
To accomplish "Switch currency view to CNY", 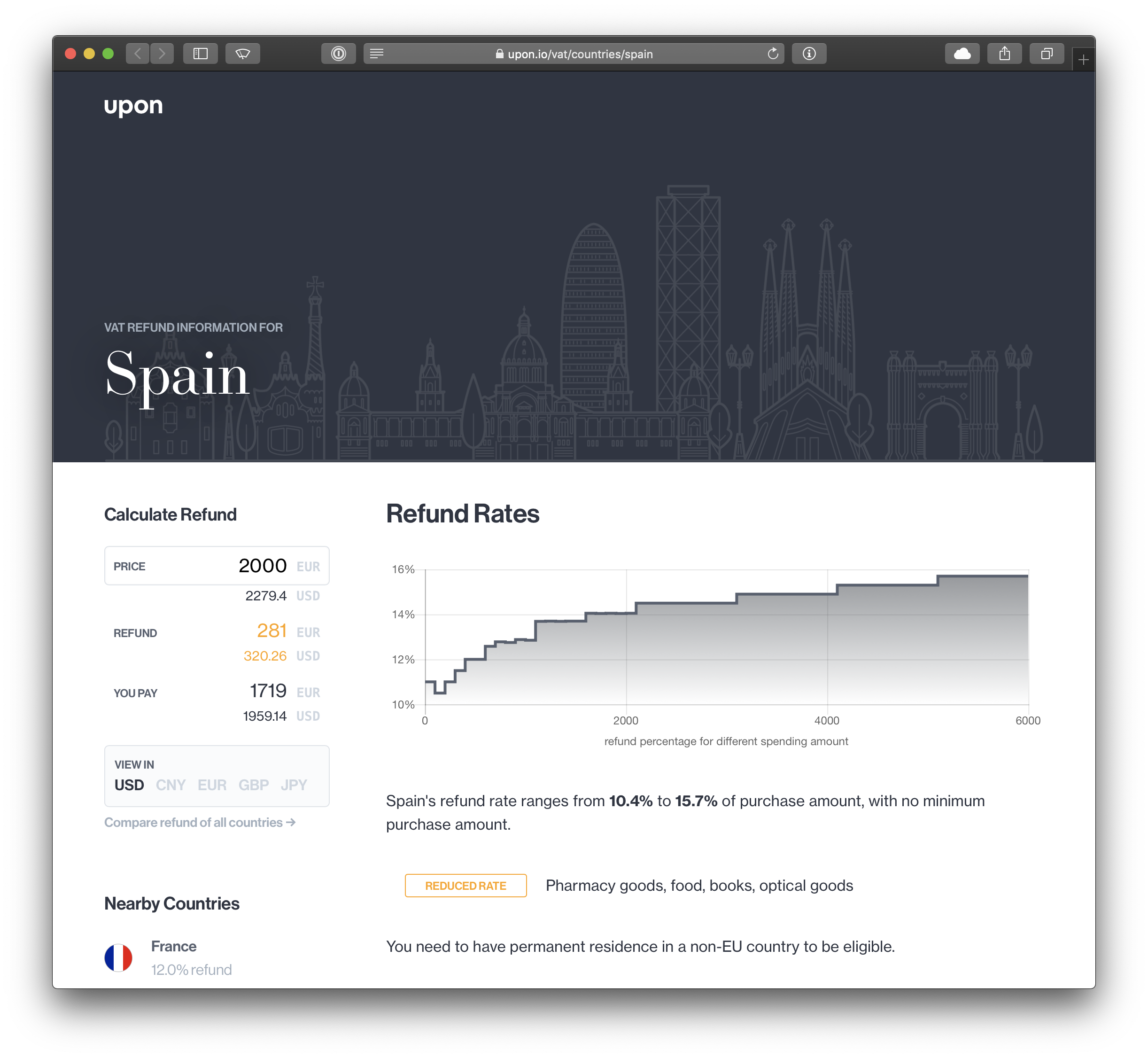I will pyautogui.click(x=171, y=785).
